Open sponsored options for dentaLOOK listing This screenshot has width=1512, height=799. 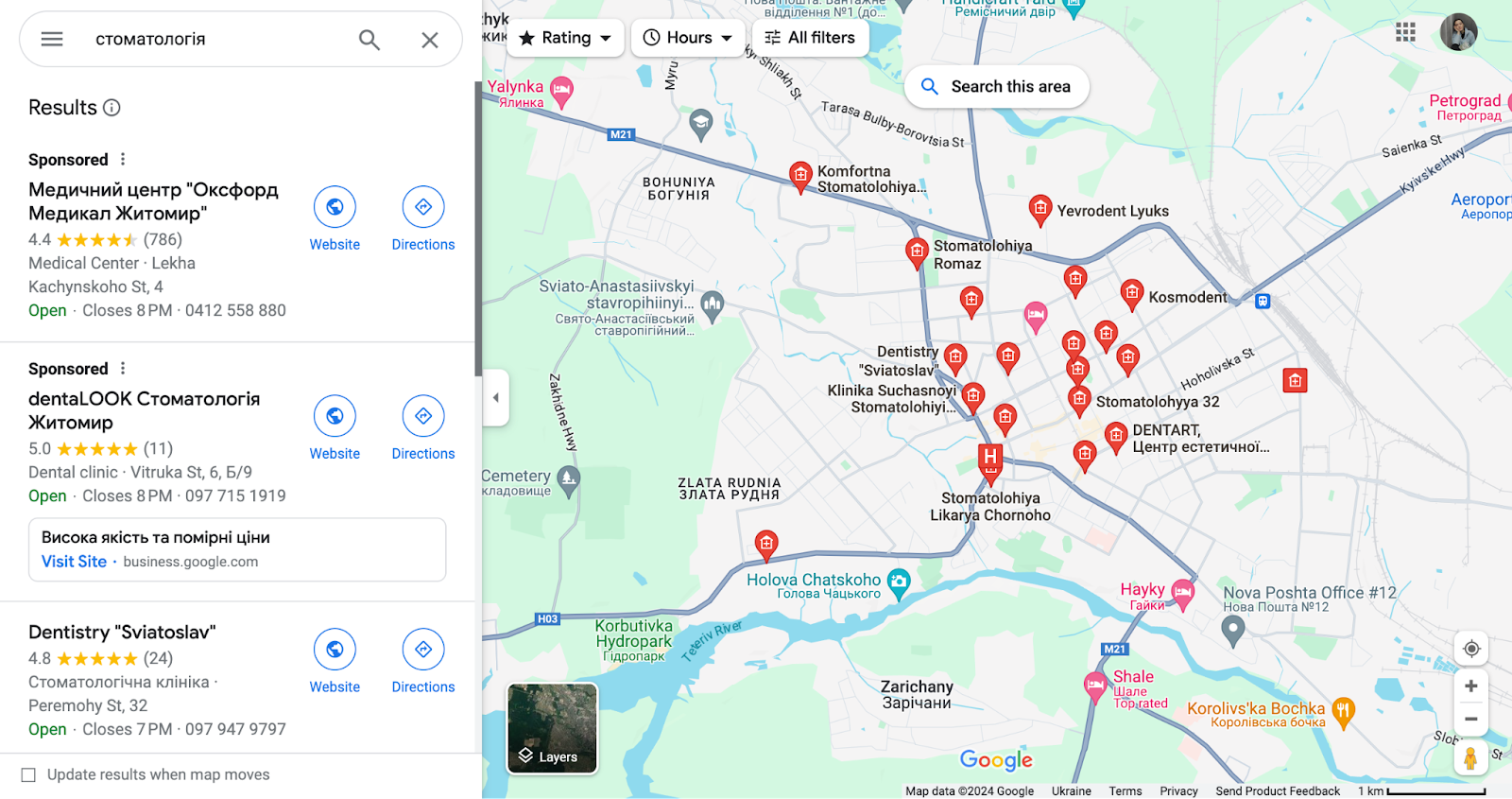coord(123,368)
